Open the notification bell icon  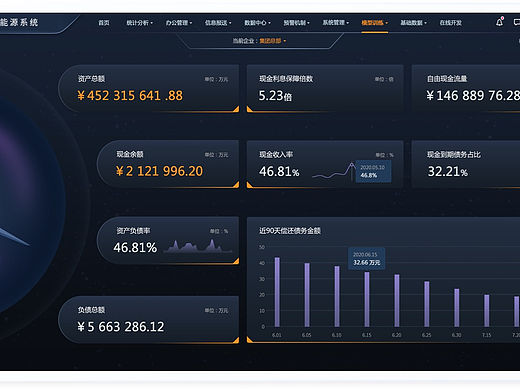point(499,22)
